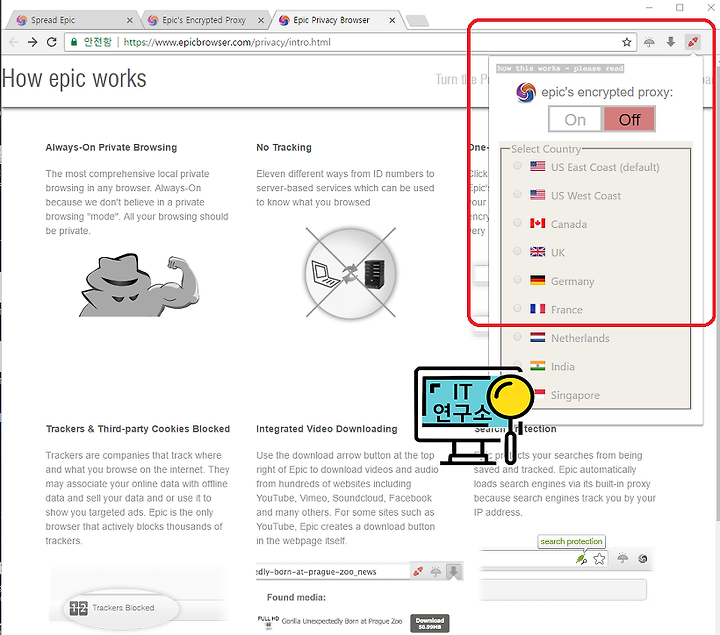Click red plug icon in video demo bar

[418, 572]
